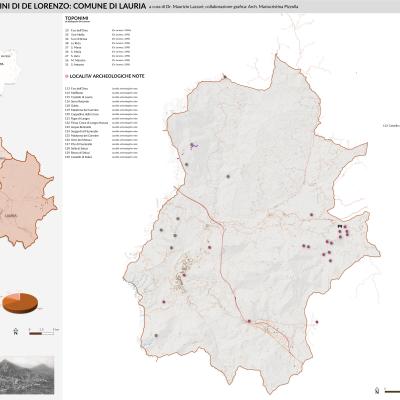Click the Comune di Lauria title text
This screenshot has height=400, width=400.
[x=109, y=6]
